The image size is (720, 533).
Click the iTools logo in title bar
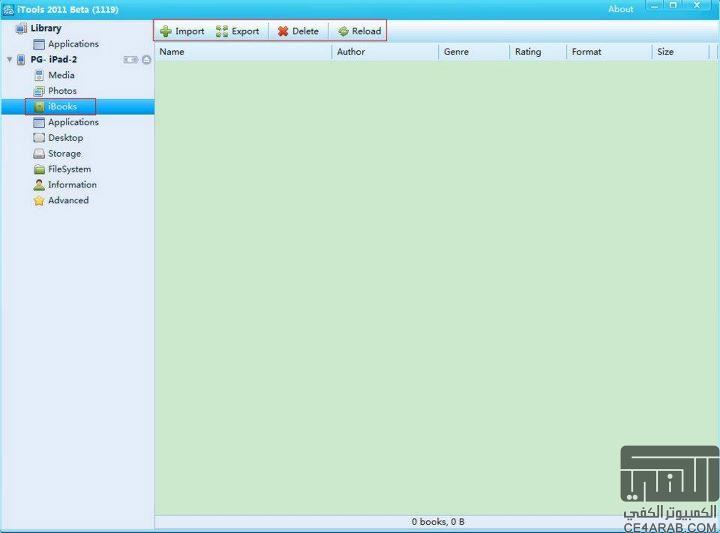click(8, 9)
